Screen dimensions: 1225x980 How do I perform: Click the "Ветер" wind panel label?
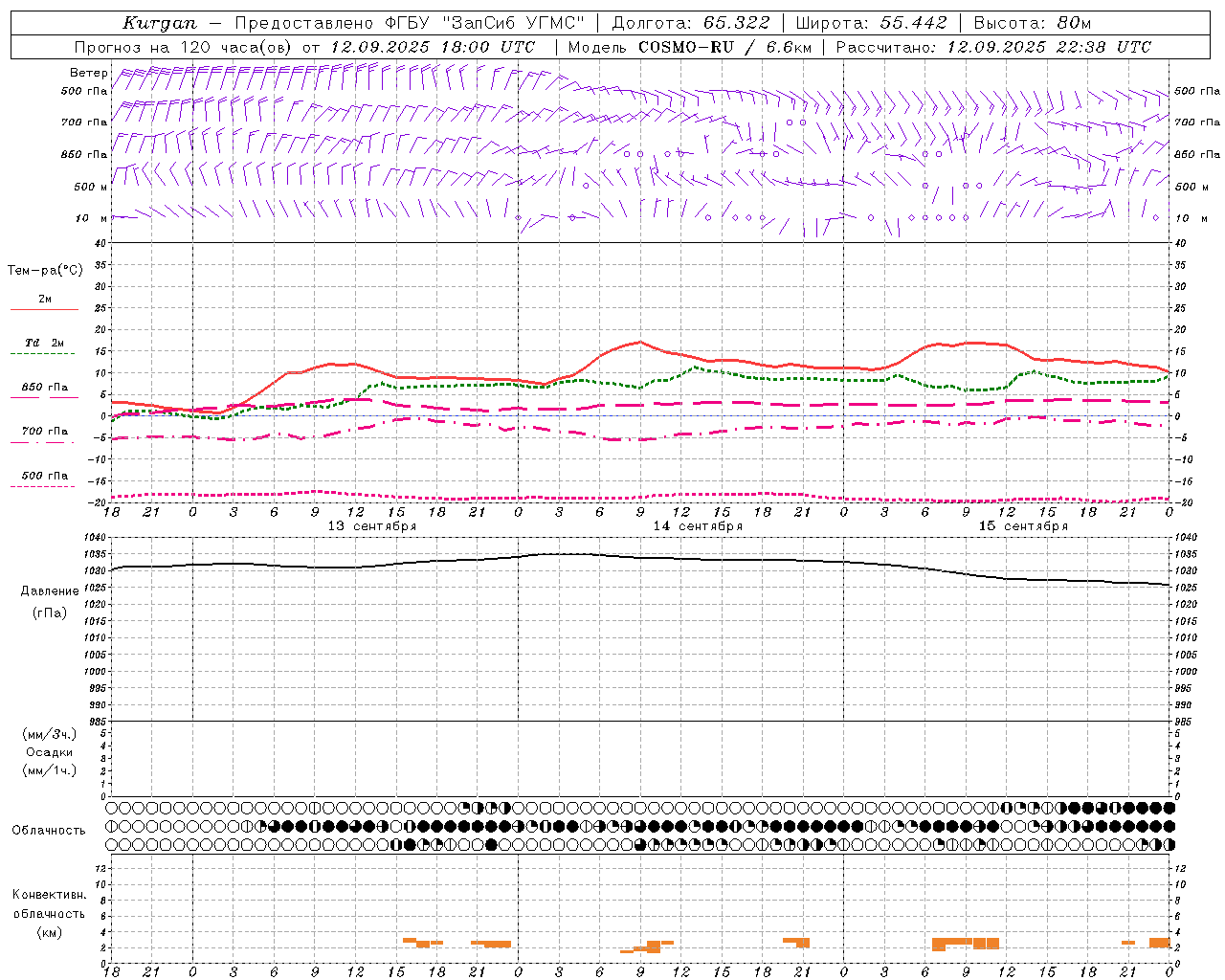(x=89, y=73)
